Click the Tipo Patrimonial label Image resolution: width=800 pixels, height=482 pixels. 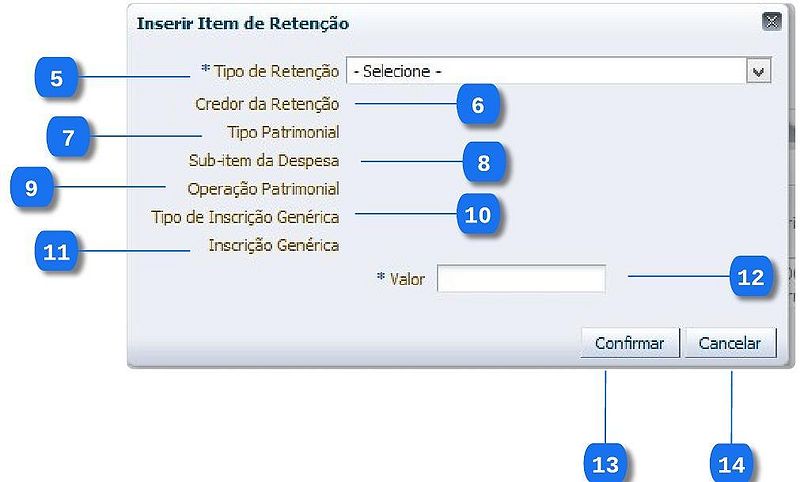coord(284,132)
